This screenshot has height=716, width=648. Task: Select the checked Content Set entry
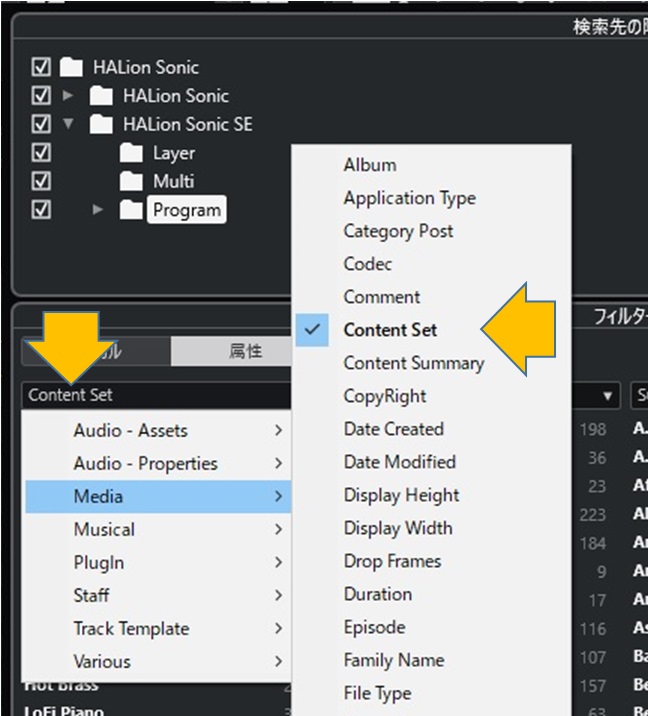pyautogui.click(x=432, y=330)
